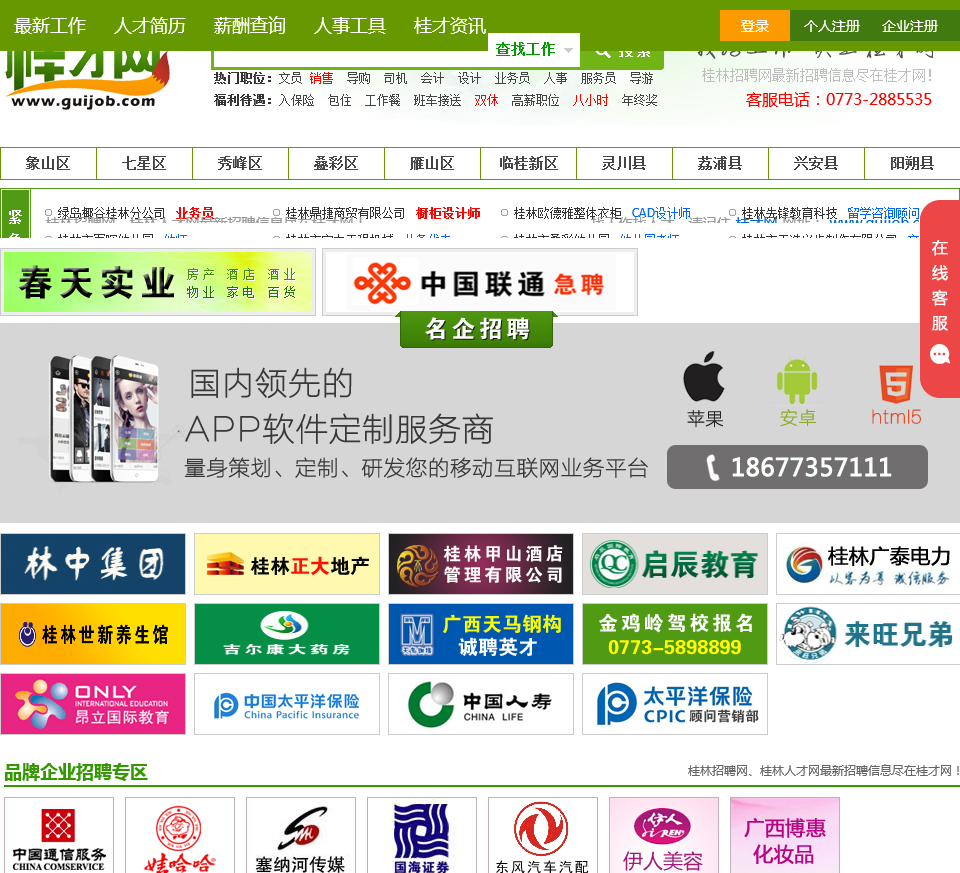The height and width of the screenshot is (873, 960).
Task: Open 林中集团 banner
Action: 93,564
